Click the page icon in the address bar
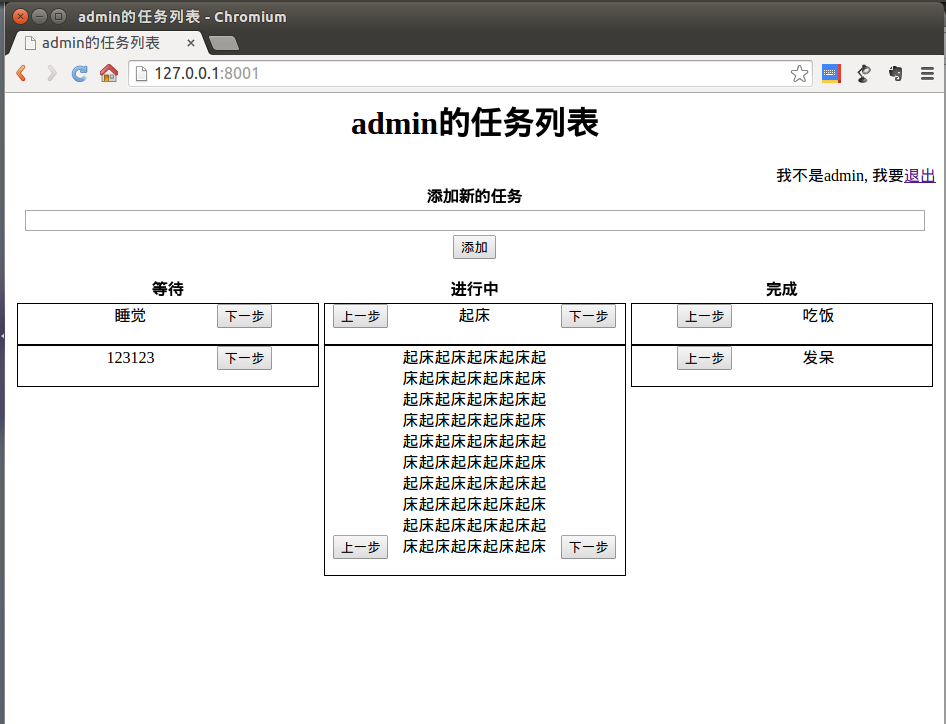Screen dimensions: 946x724 pos(141,74)
